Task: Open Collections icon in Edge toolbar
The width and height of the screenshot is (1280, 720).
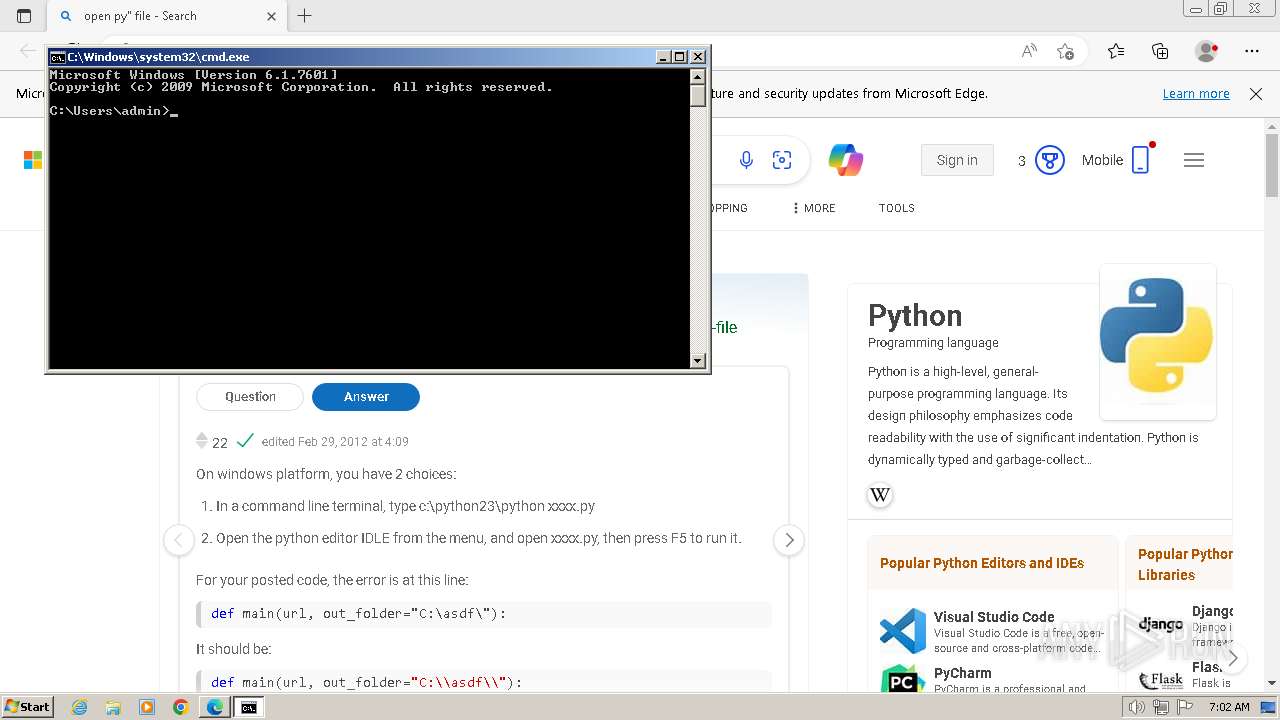Action: pyautogui.click(x=1160, y=51)
